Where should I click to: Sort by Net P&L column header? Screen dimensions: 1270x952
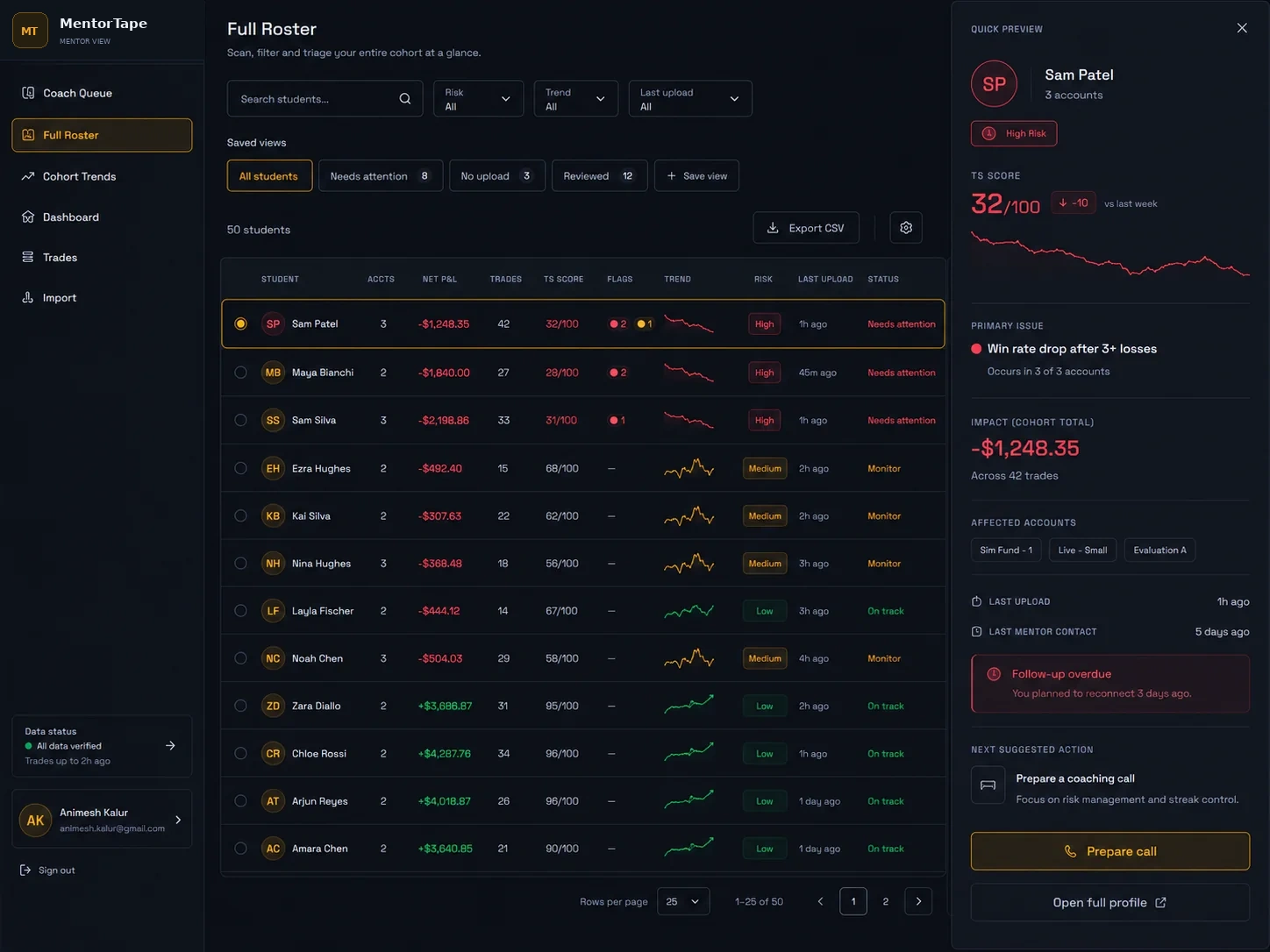tap(439, 279)
